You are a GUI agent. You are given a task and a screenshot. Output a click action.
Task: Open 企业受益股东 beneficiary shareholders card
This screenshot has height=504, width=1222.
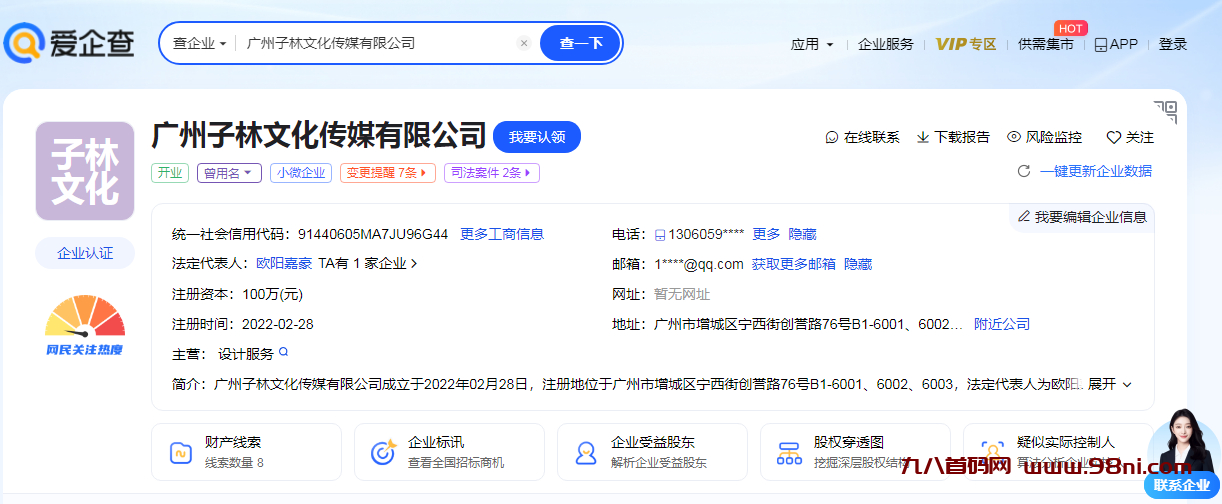click(x=652, y=452)
